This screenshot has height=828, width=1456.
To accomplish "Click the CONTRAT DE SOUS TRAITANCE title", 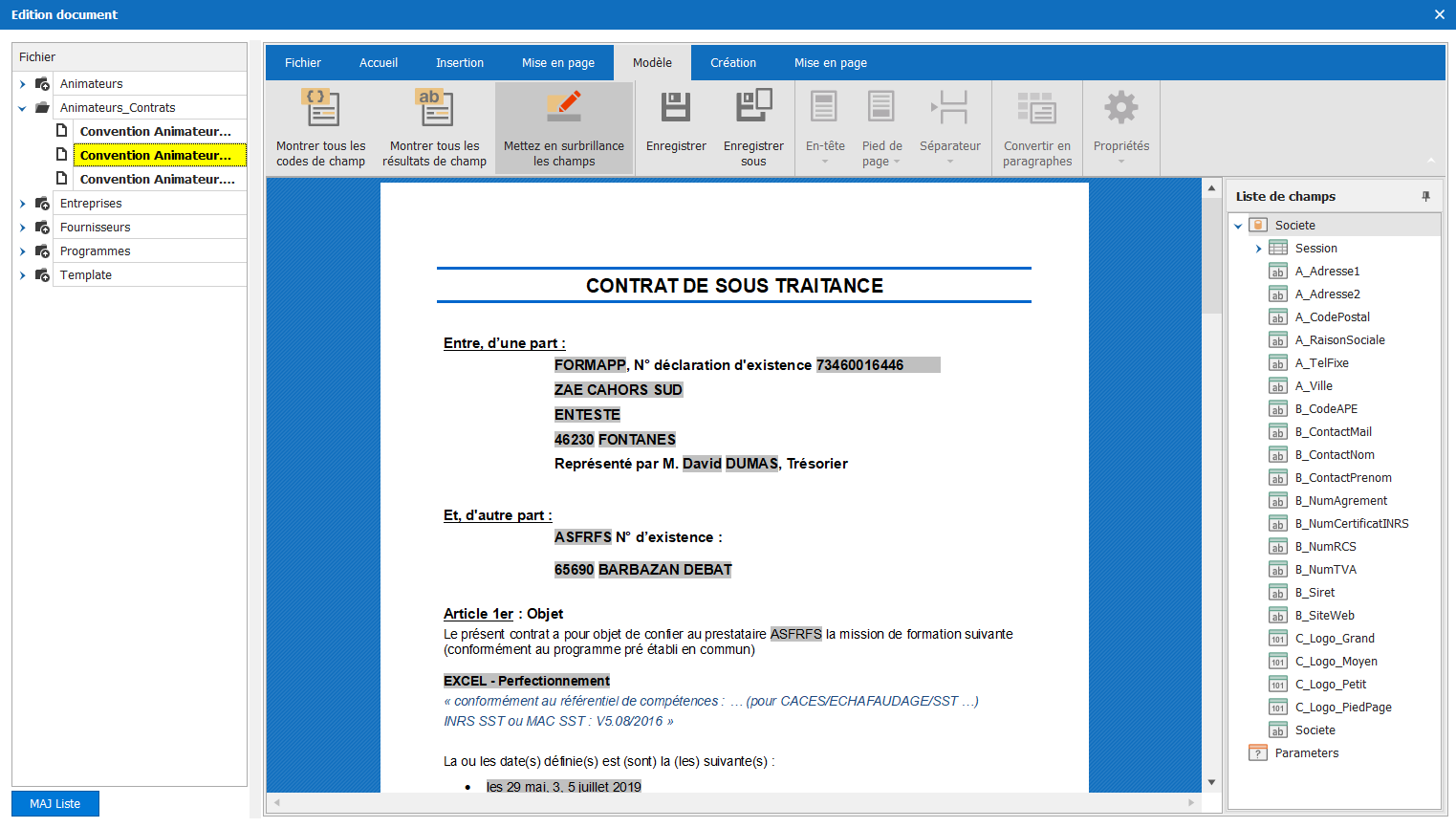I will 734,286.
